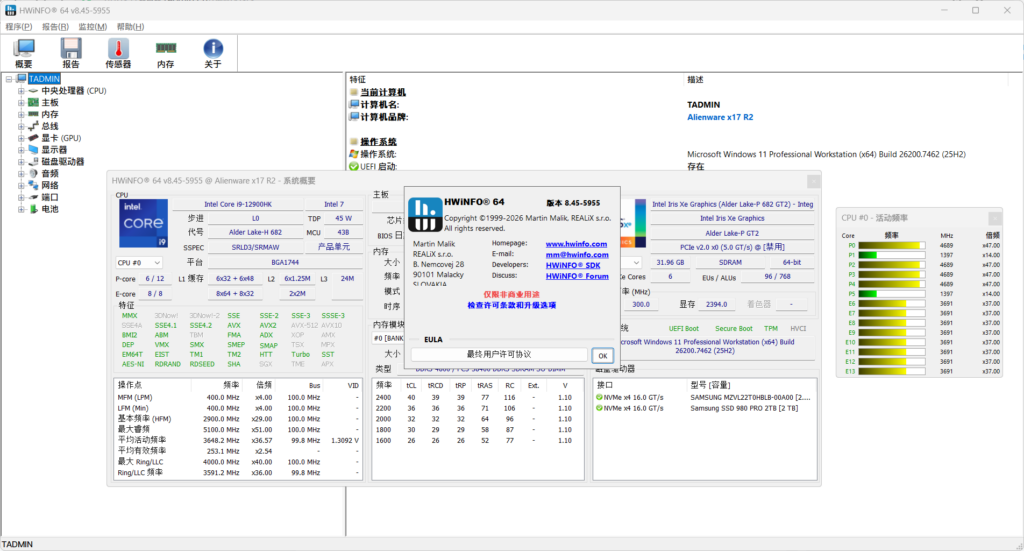
Task: Click the 内存 memory toolbar icon
Action: click(x=165, y=50)
